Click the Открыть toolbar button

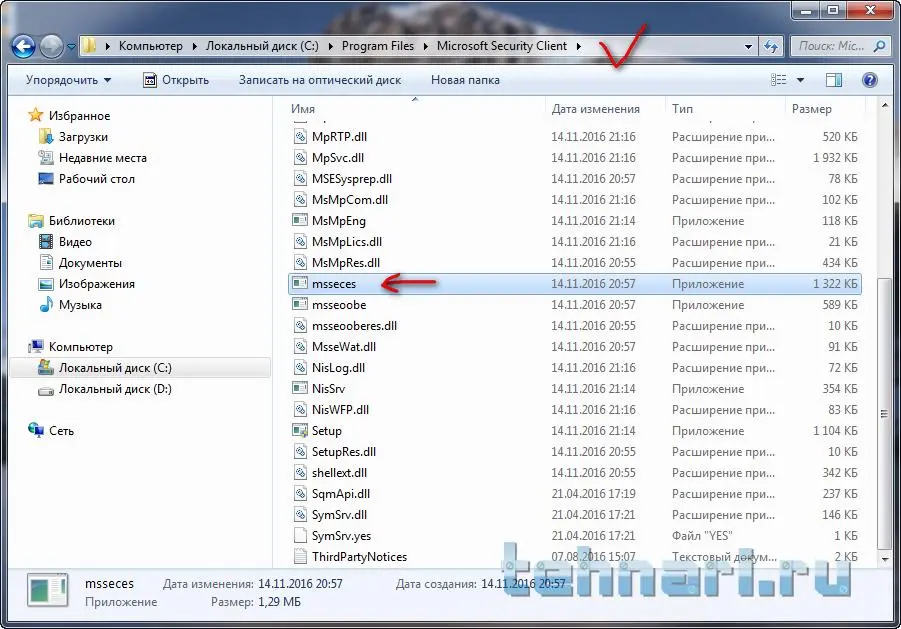176,80
